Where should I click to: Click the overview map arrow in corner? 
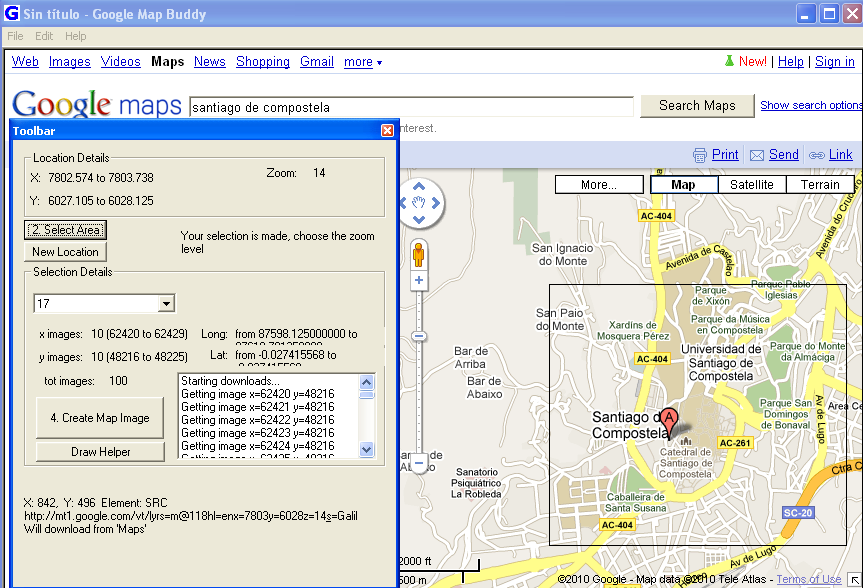pos(854,580)
